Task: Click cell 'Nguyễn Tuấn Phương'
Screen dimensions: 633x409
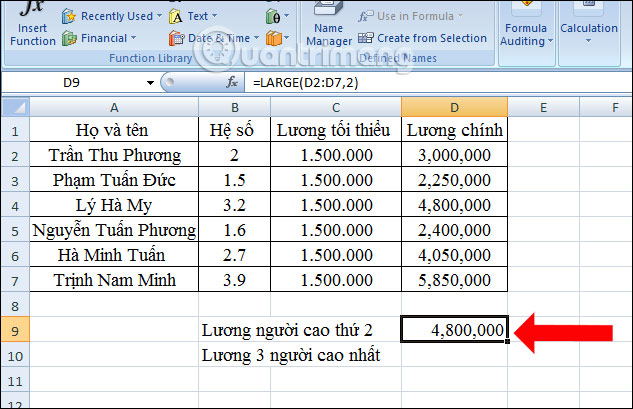Action: coord(114,230)
